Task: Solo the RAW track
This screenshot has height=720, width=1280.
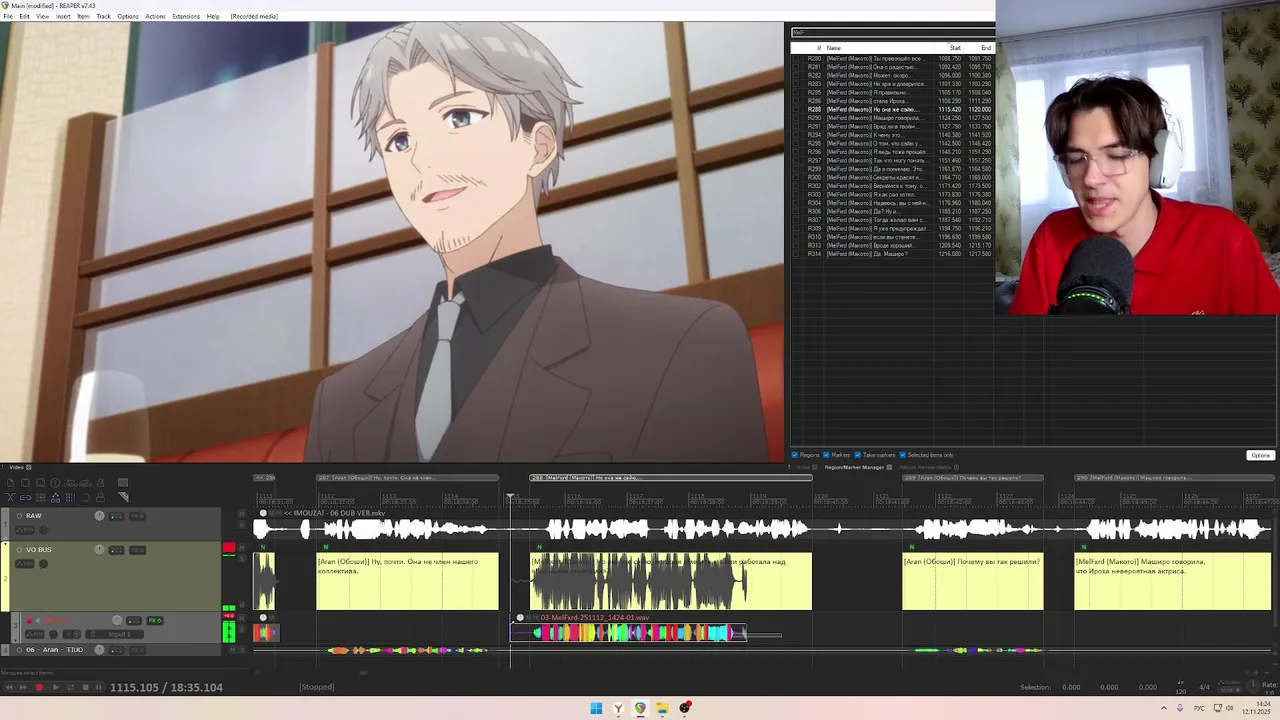Action: click(242, 525)
